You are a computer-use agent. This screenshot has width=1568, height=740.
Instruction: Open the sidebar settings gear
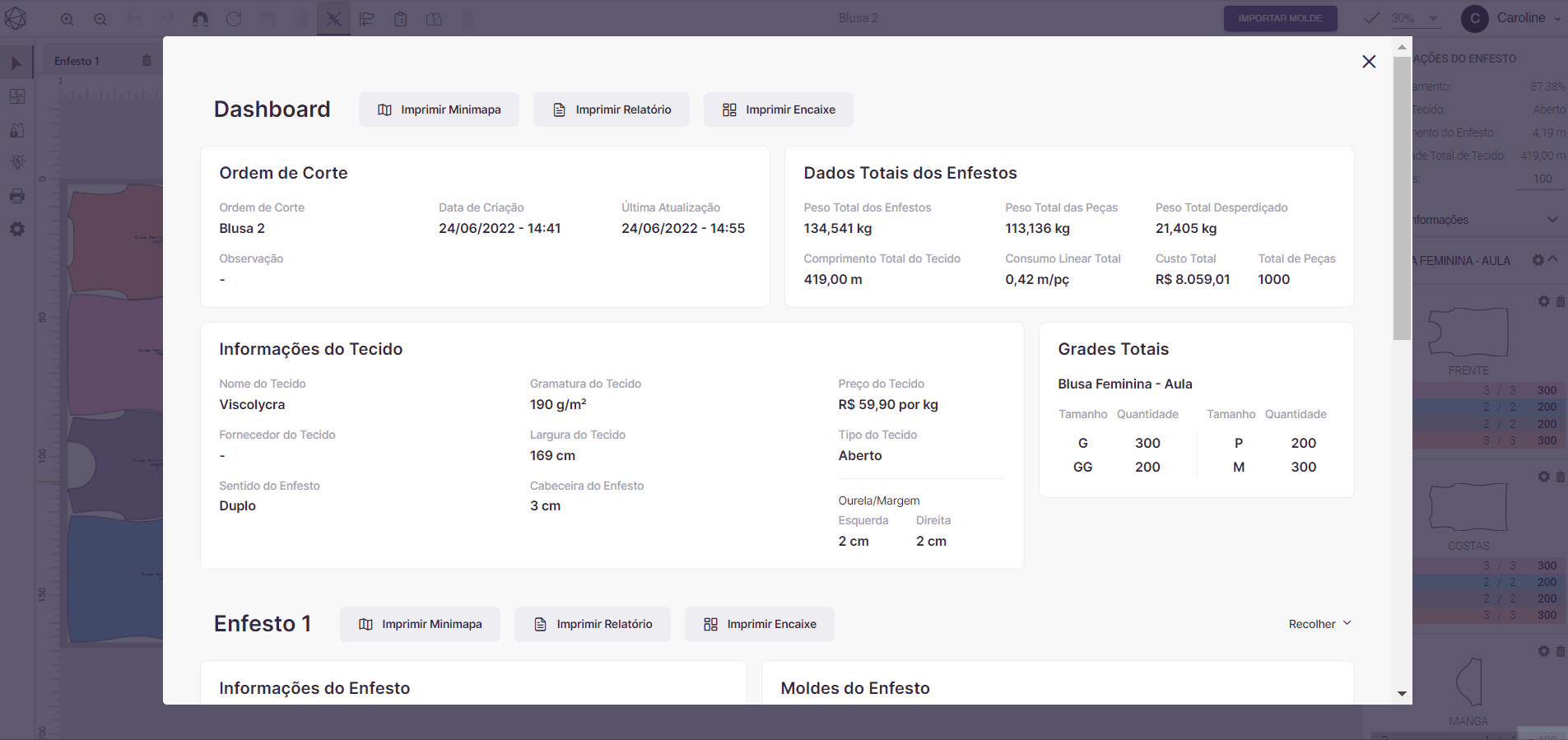tap(17, 229)
